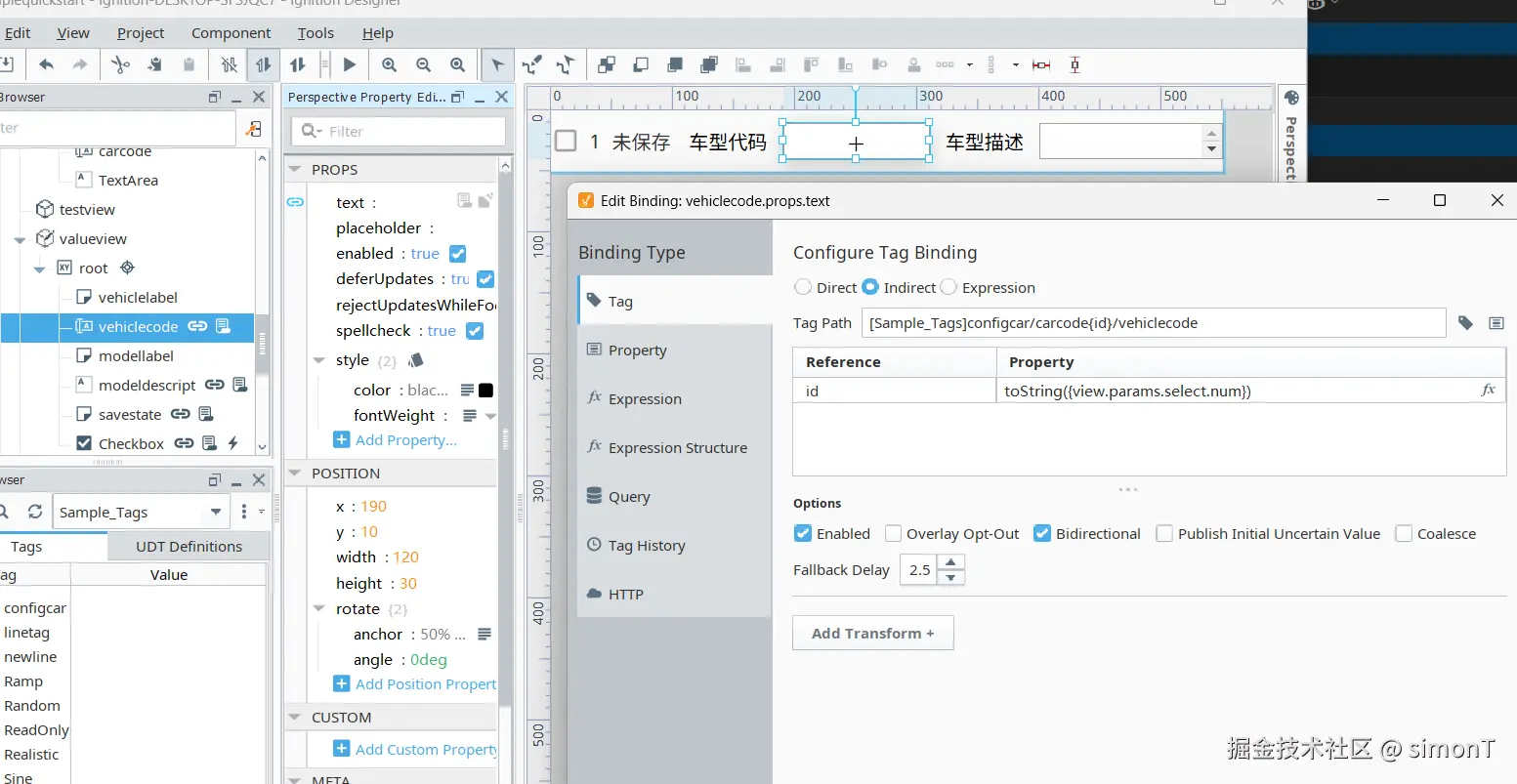Click the expression fx icon in id row
The height and width of the screenshot is (784, 1517).
coord(1488,390)
